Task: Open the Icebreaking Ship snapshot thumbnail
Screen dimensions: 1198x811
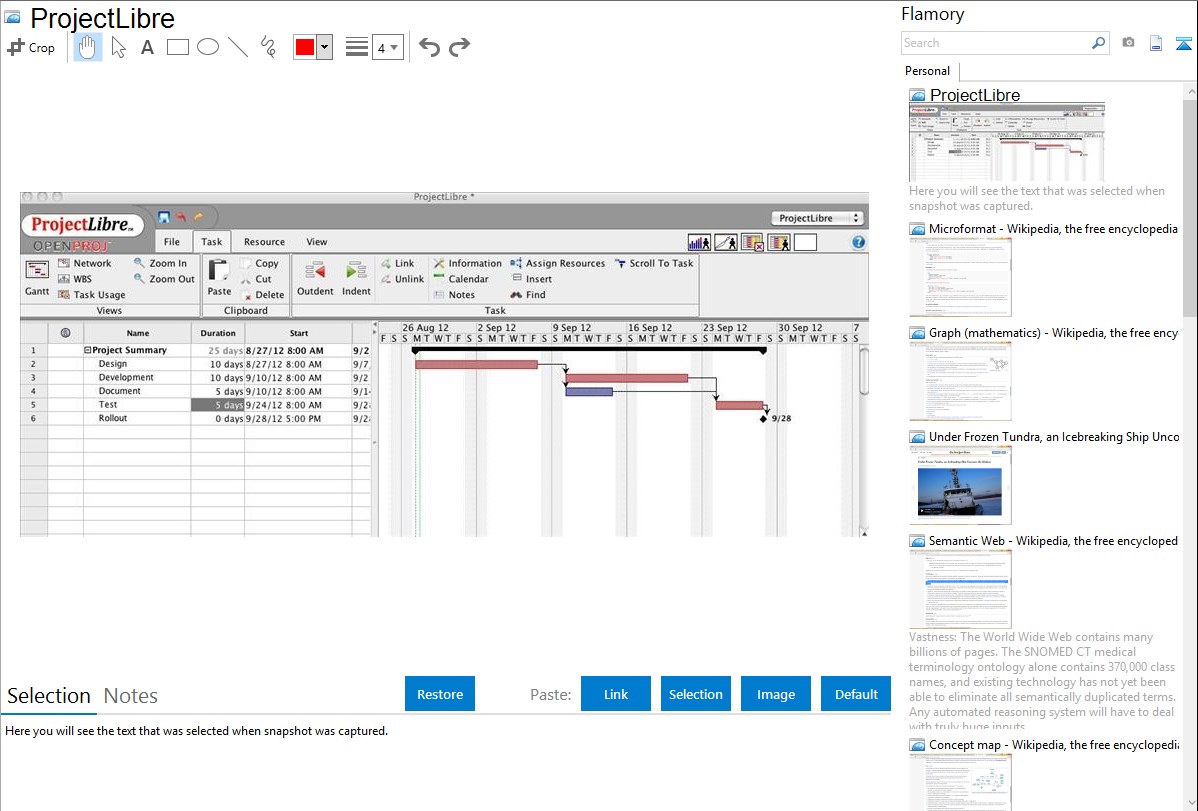Action: [960, 485]
